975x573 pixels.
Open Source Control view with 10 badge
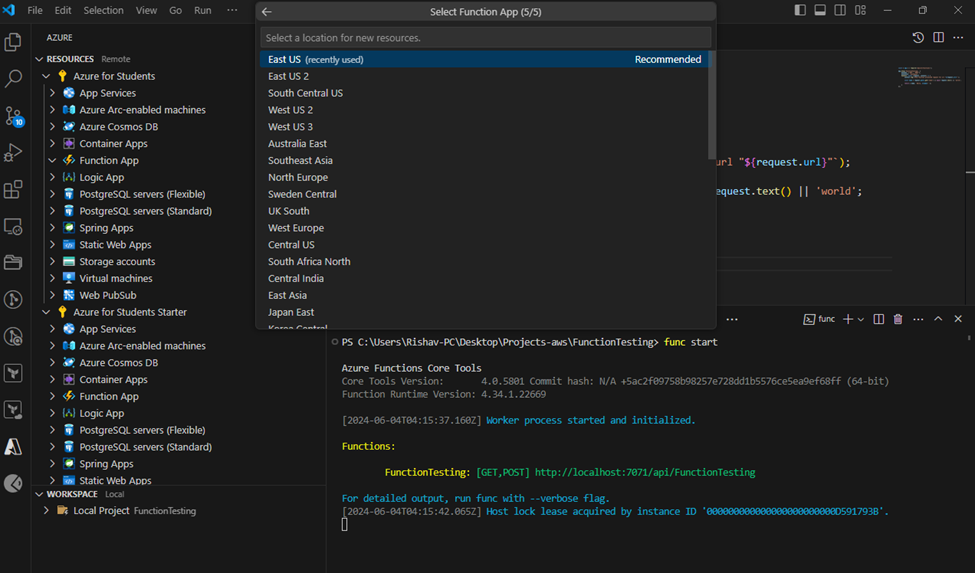[x=13, y=116]
